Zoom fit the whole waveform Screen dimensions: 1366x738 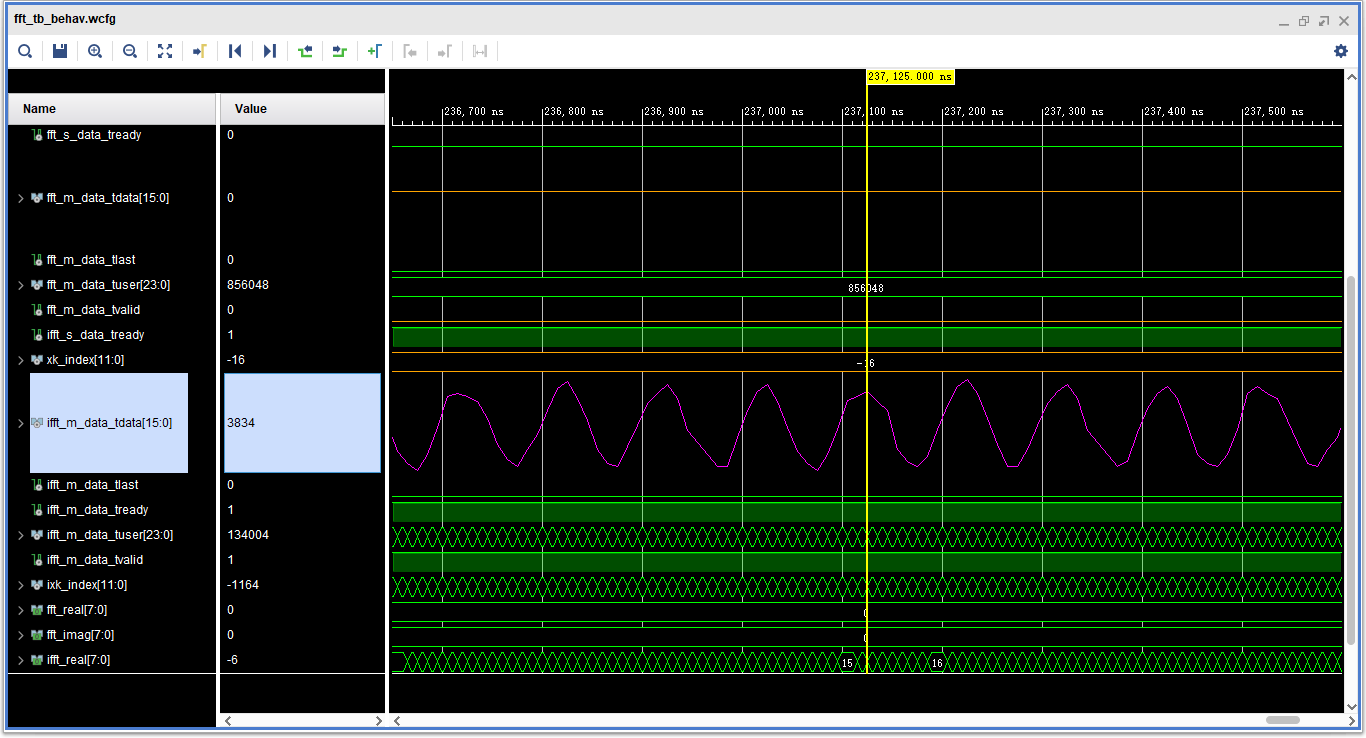click(x=165, y=51)
